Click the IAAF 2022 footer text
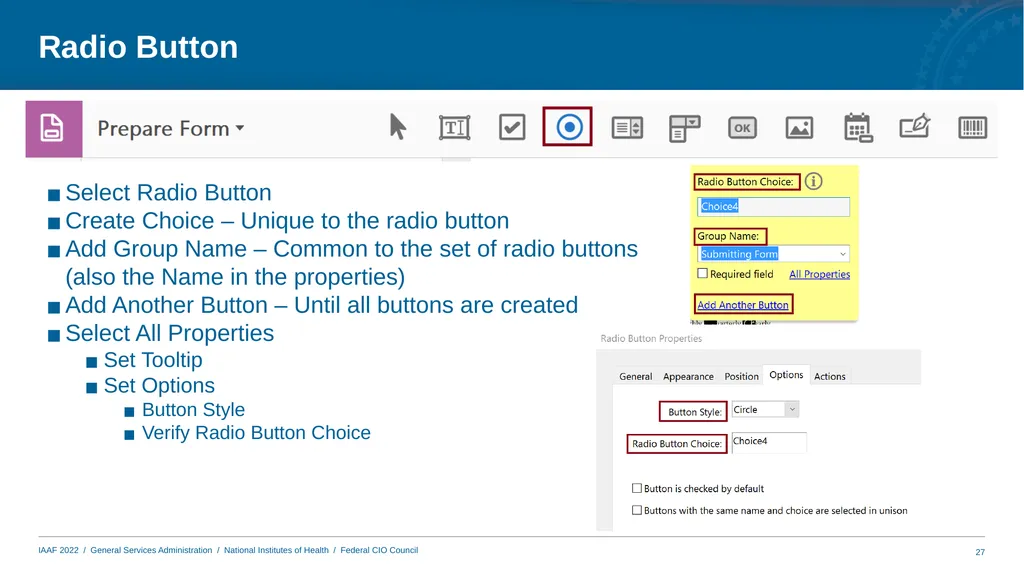1024x575 pixels. tap(58, 550)
